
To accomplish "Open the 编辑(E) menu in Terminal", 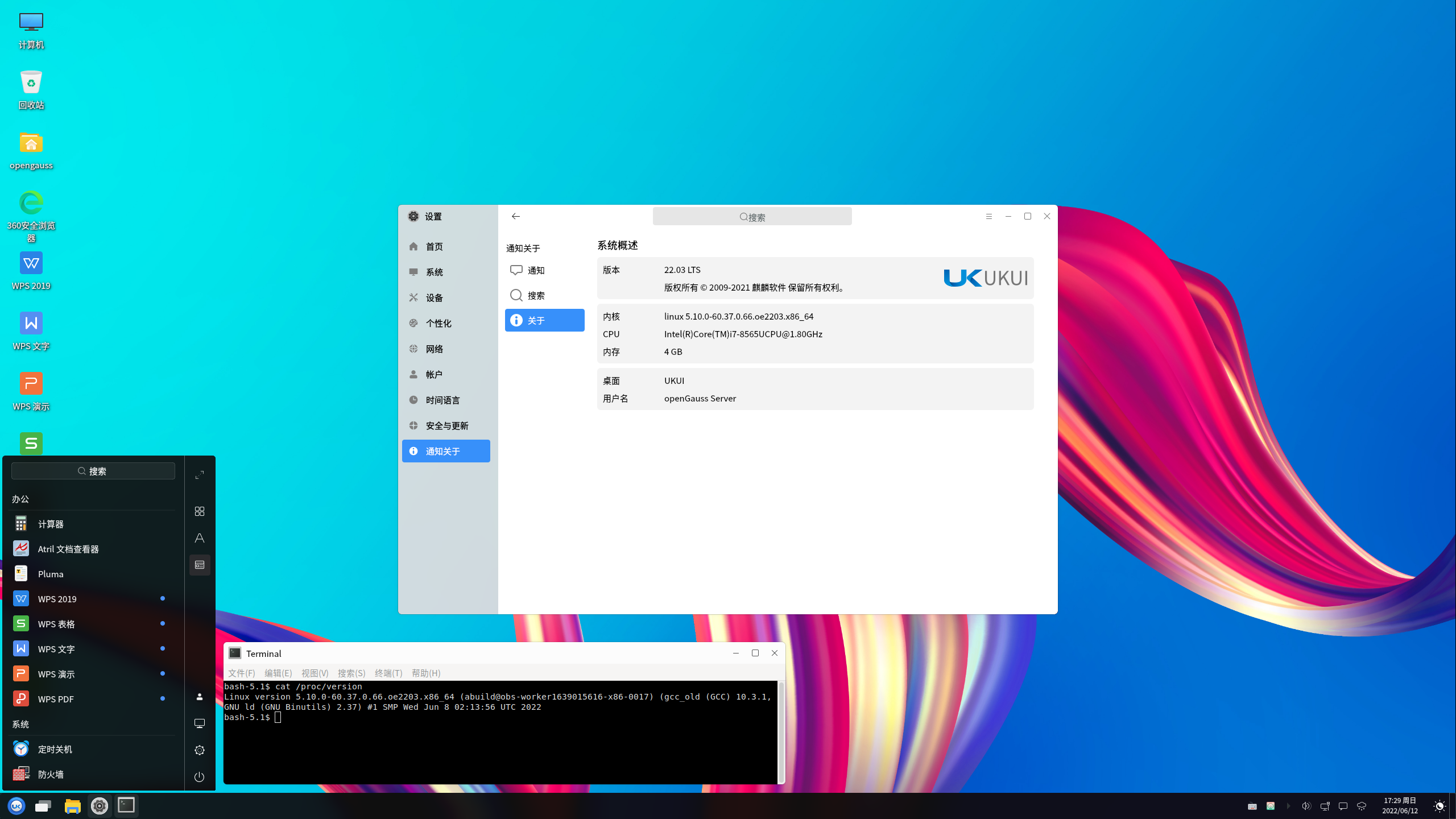I will pos(278,673).
